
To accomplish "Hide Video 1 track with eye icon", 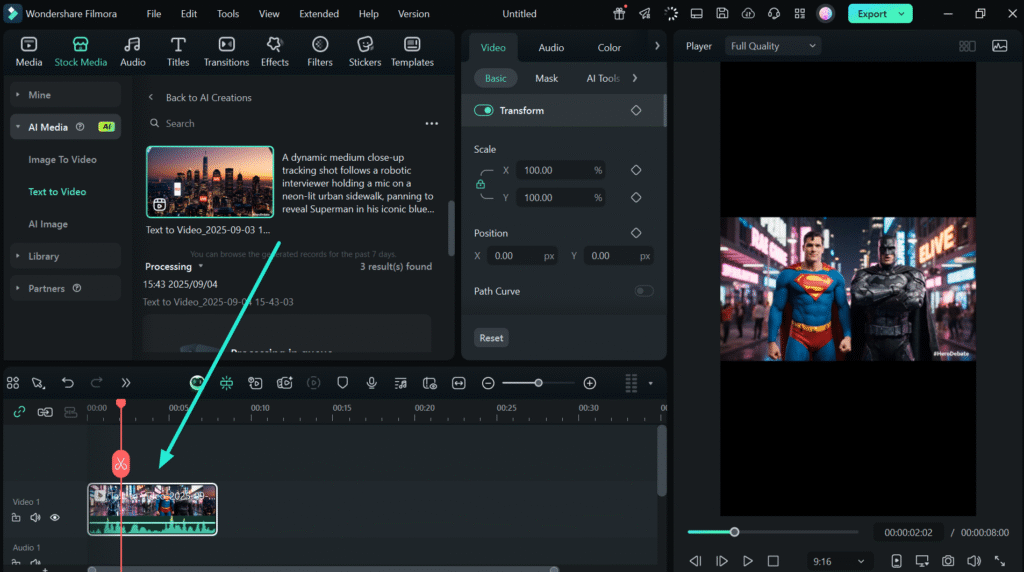I will coord(55,517).
